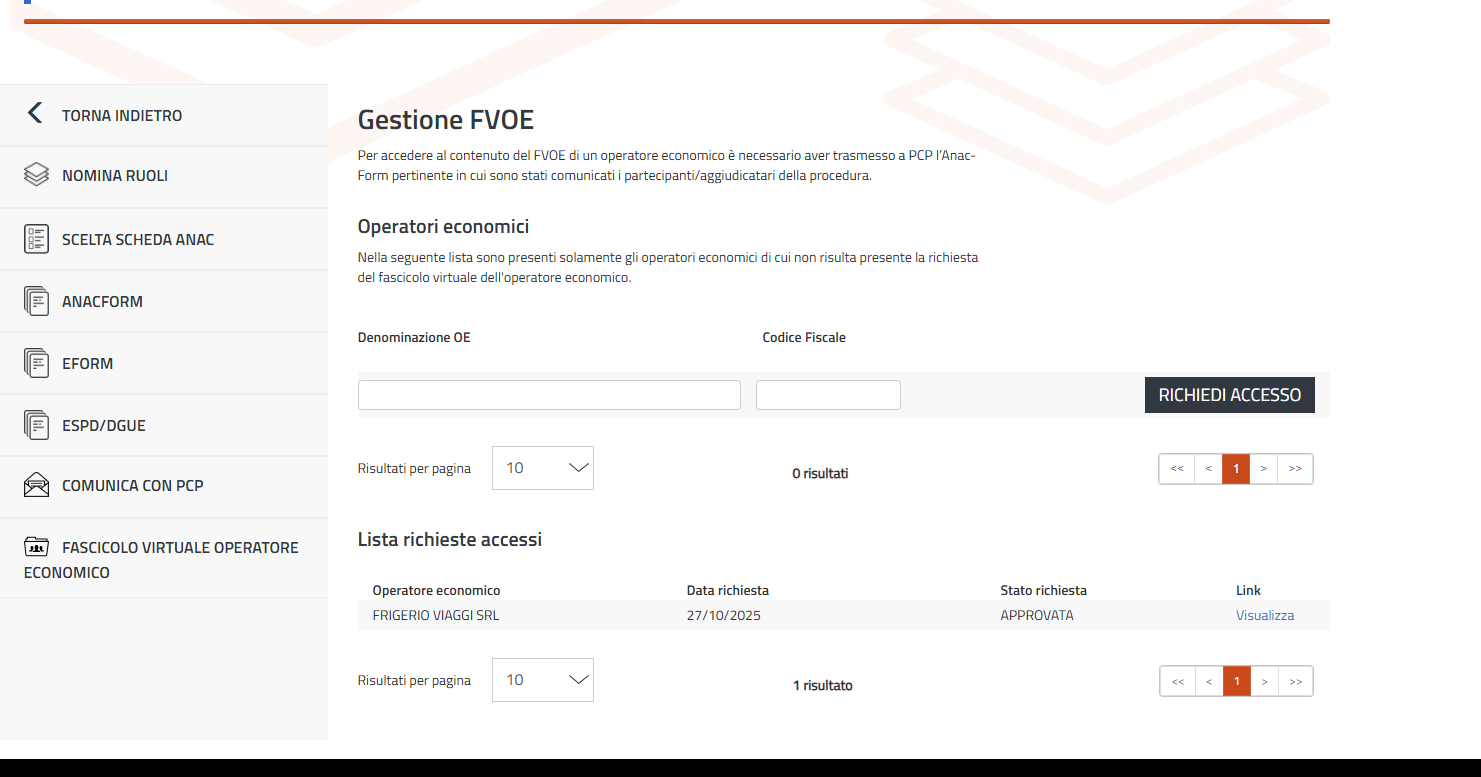Viewport: 1481px width, 777px height.
Task: Open the COMUNICA CON PCP menu item
Action: 132,486
